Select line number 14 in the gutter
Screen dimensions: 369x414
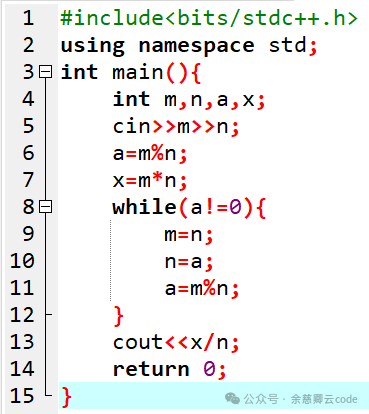[x=22, y=369]
